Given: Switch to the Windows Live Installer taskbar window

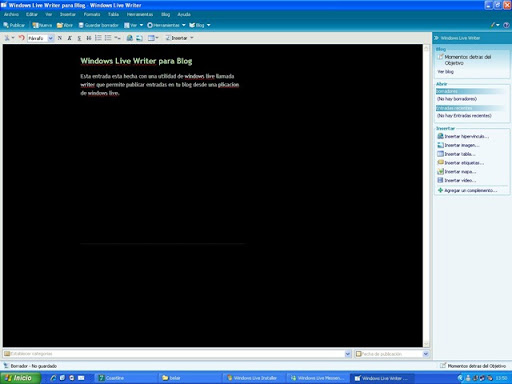Looking at the screenshot, I should click(x=254, y=378).
